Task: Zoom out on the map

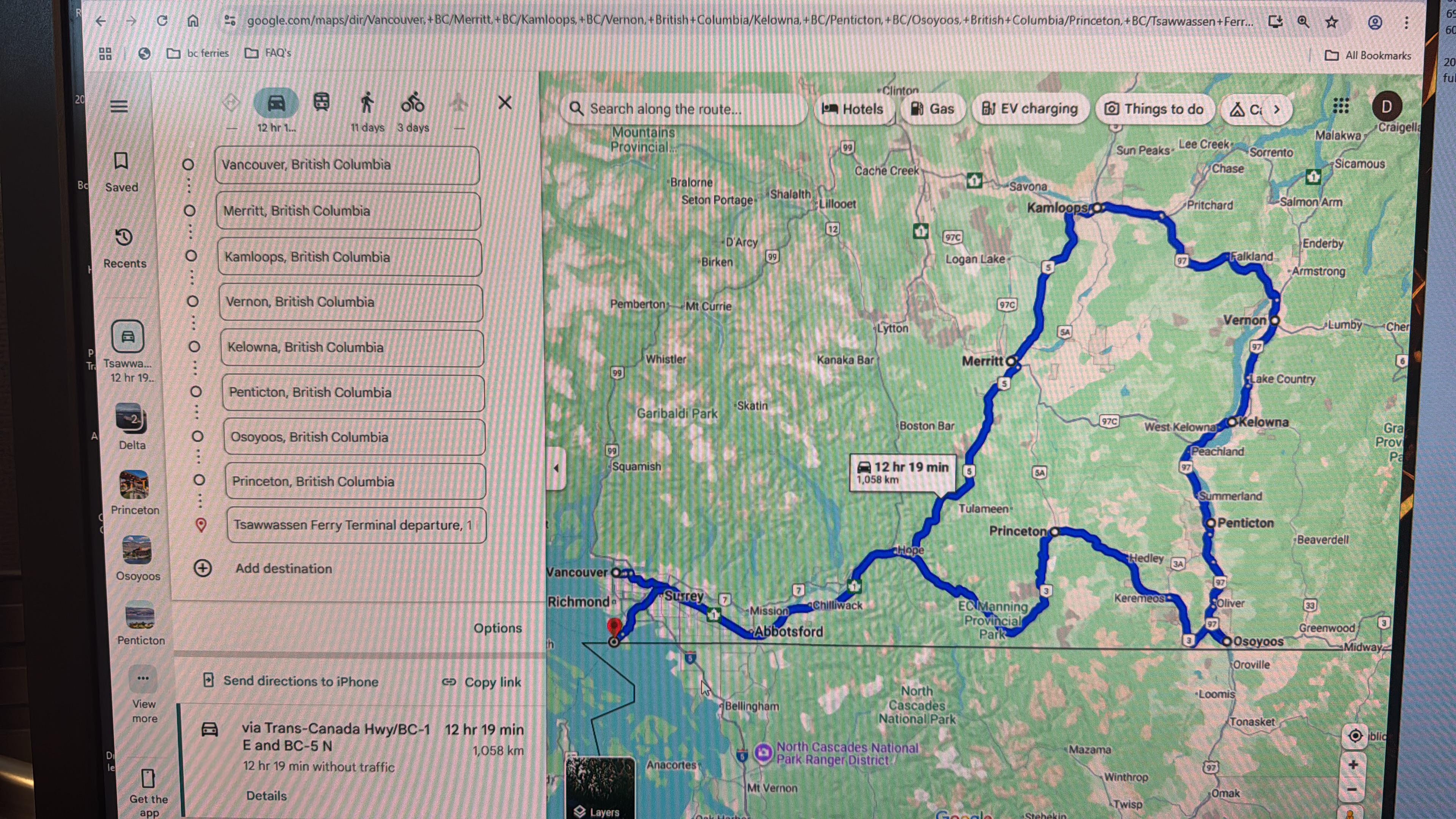Action: coord(1352,789)
